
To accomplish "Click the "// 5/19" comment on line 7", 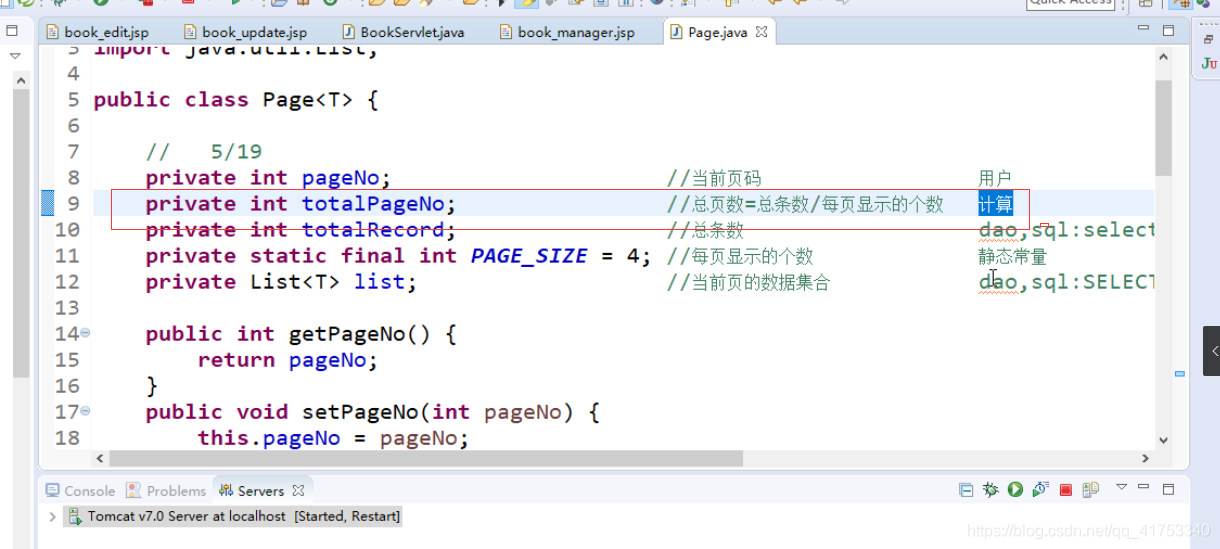I will coord(204,152).
